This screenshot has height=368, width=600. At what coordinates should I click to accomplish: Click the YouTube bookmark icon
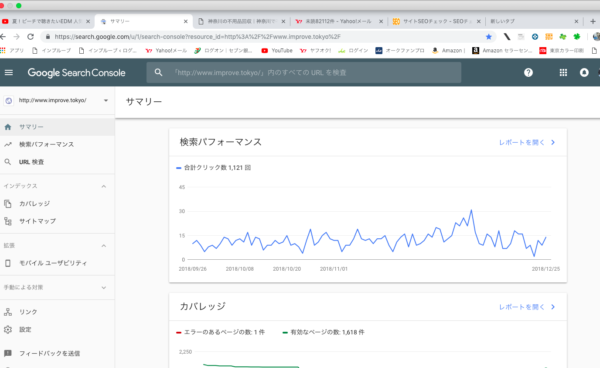(264, 50)
